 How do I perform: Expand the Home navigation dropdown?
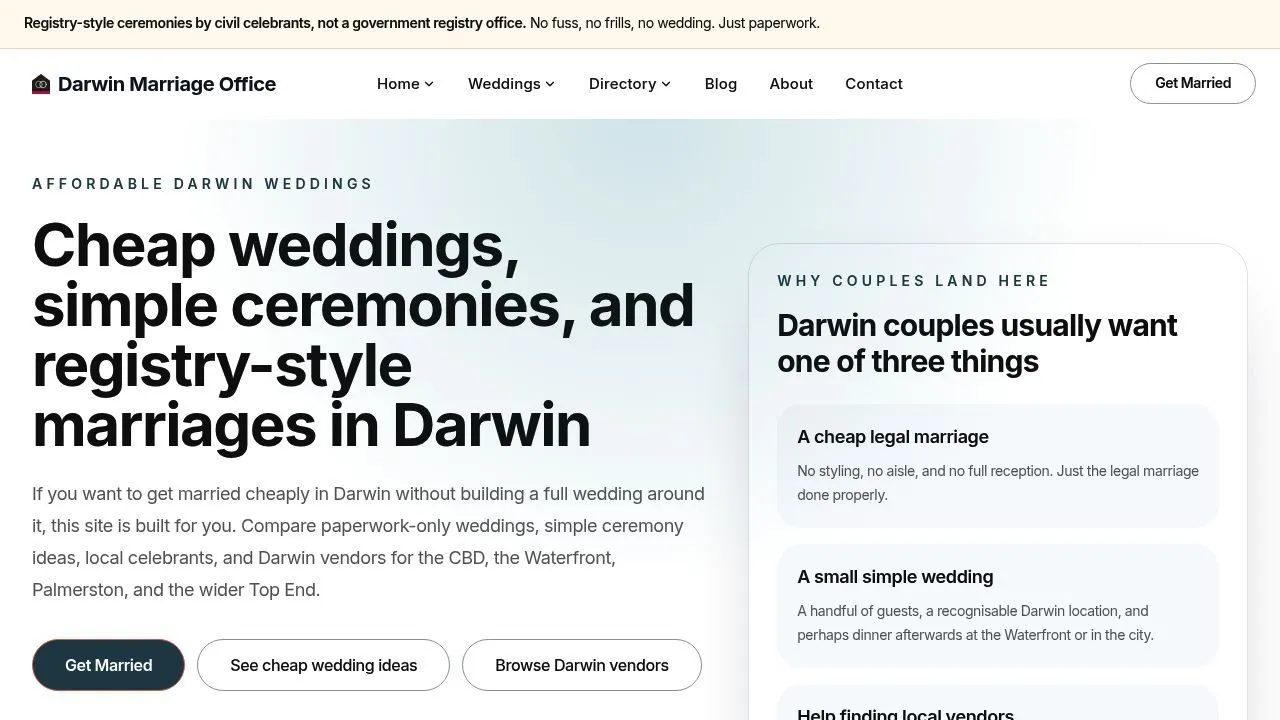404,84
